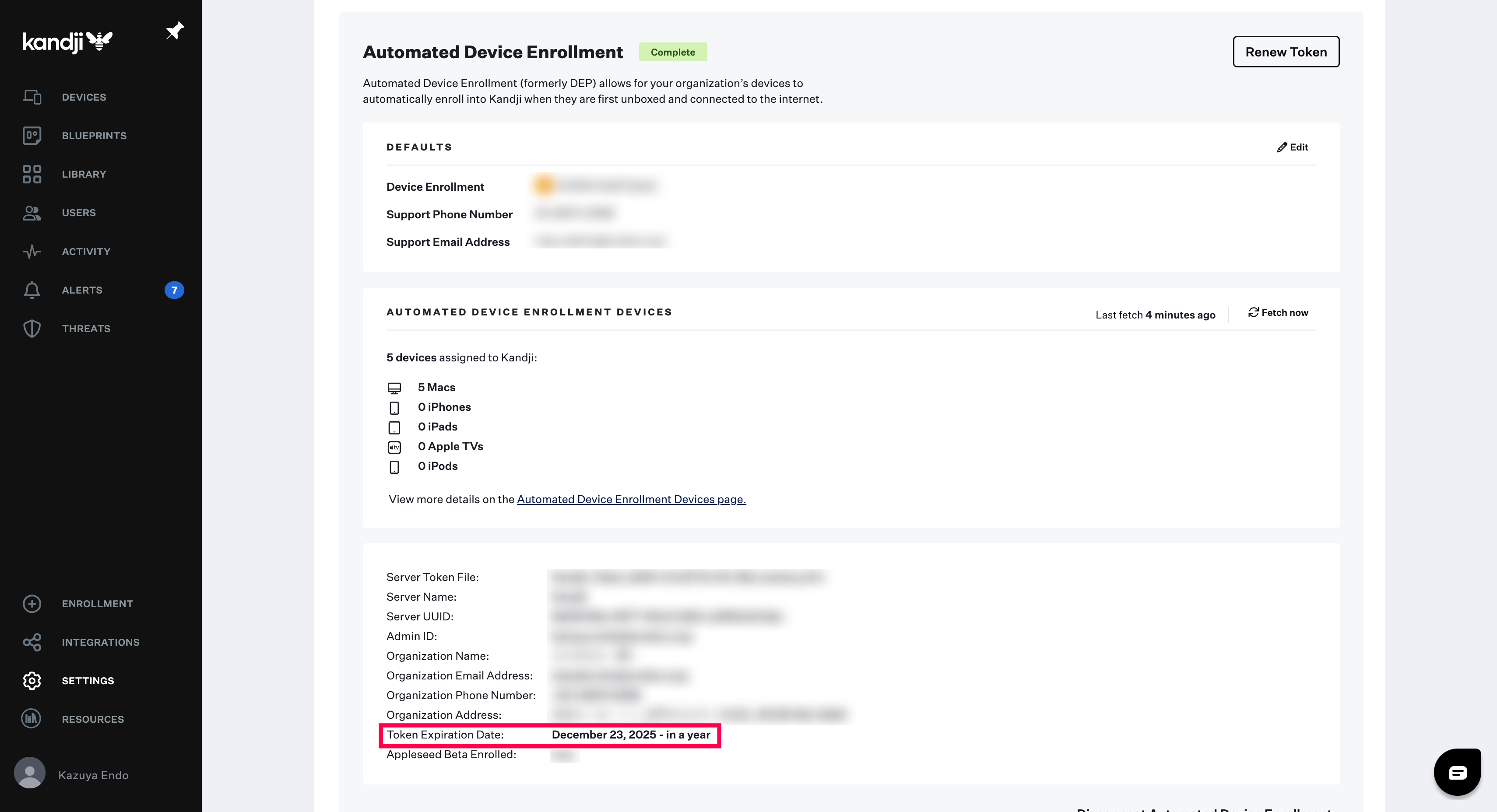Click 'Last fetch 4 minutes ago' text

(1155, 315)
